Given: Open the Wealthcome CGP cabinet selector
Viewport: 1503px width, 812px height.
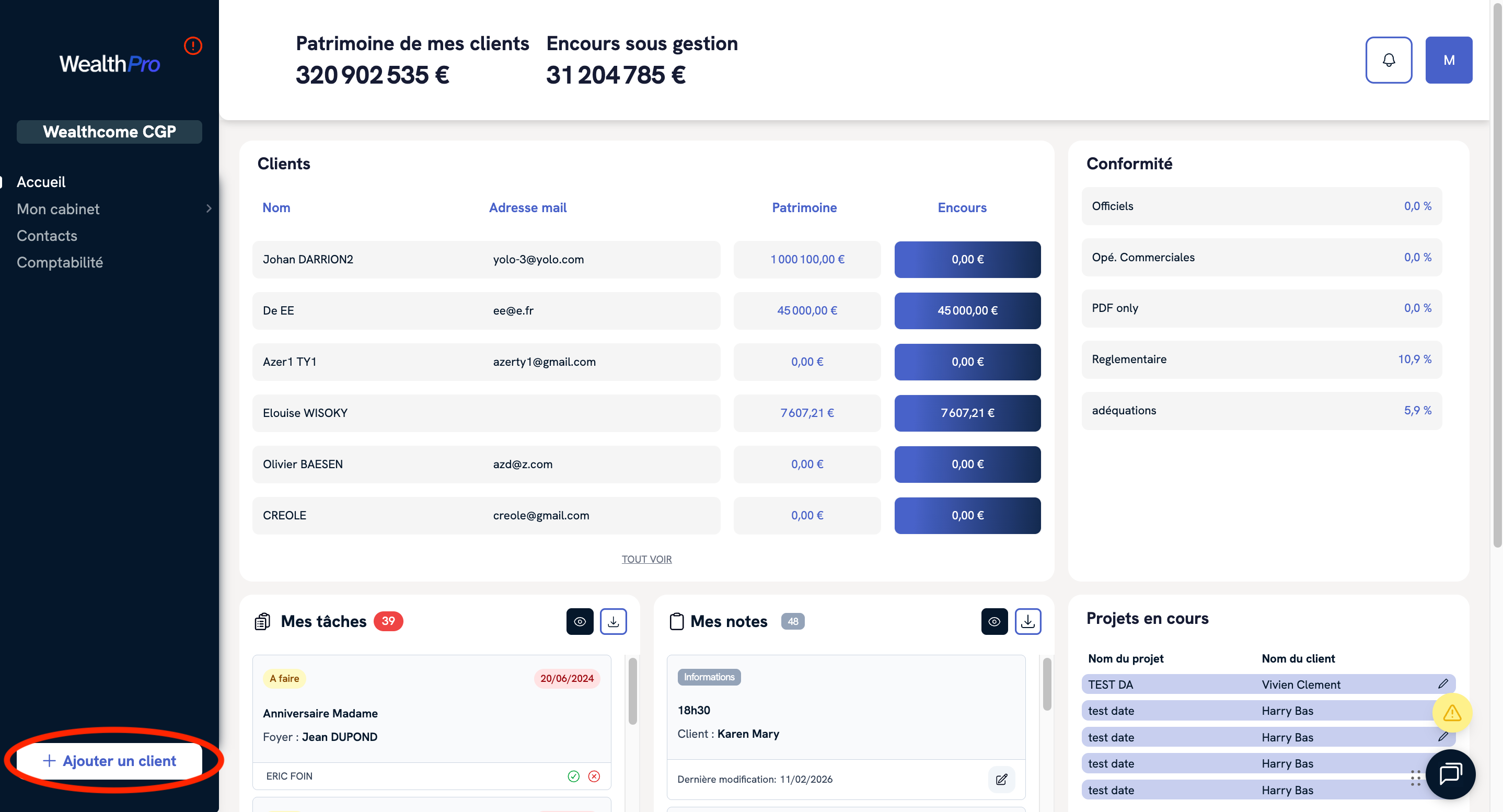Looking at the screenshot, I should pyautogui.click(x=109, y=132).
